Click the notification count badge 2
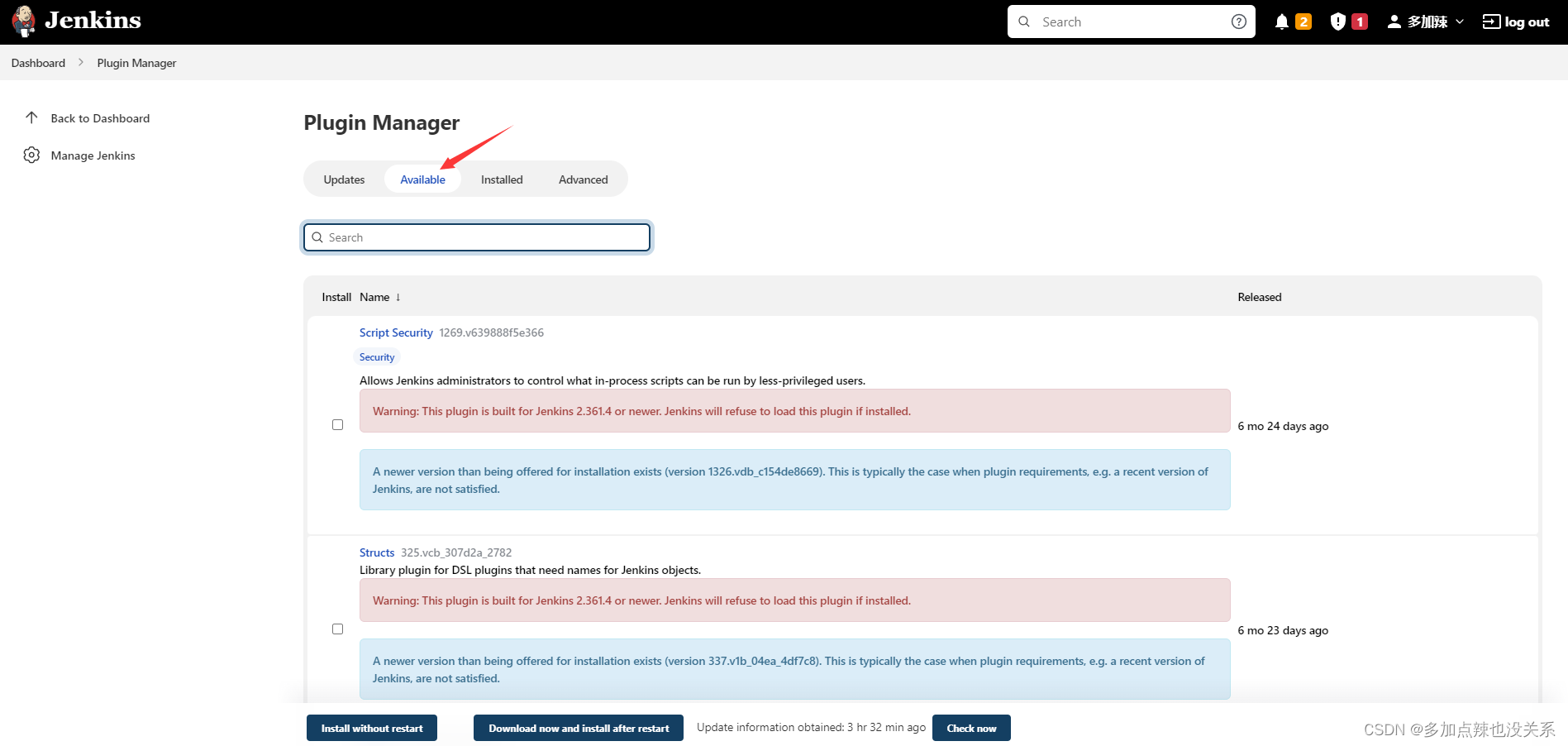The image size is (1568, 746). tap(1303, 22)
